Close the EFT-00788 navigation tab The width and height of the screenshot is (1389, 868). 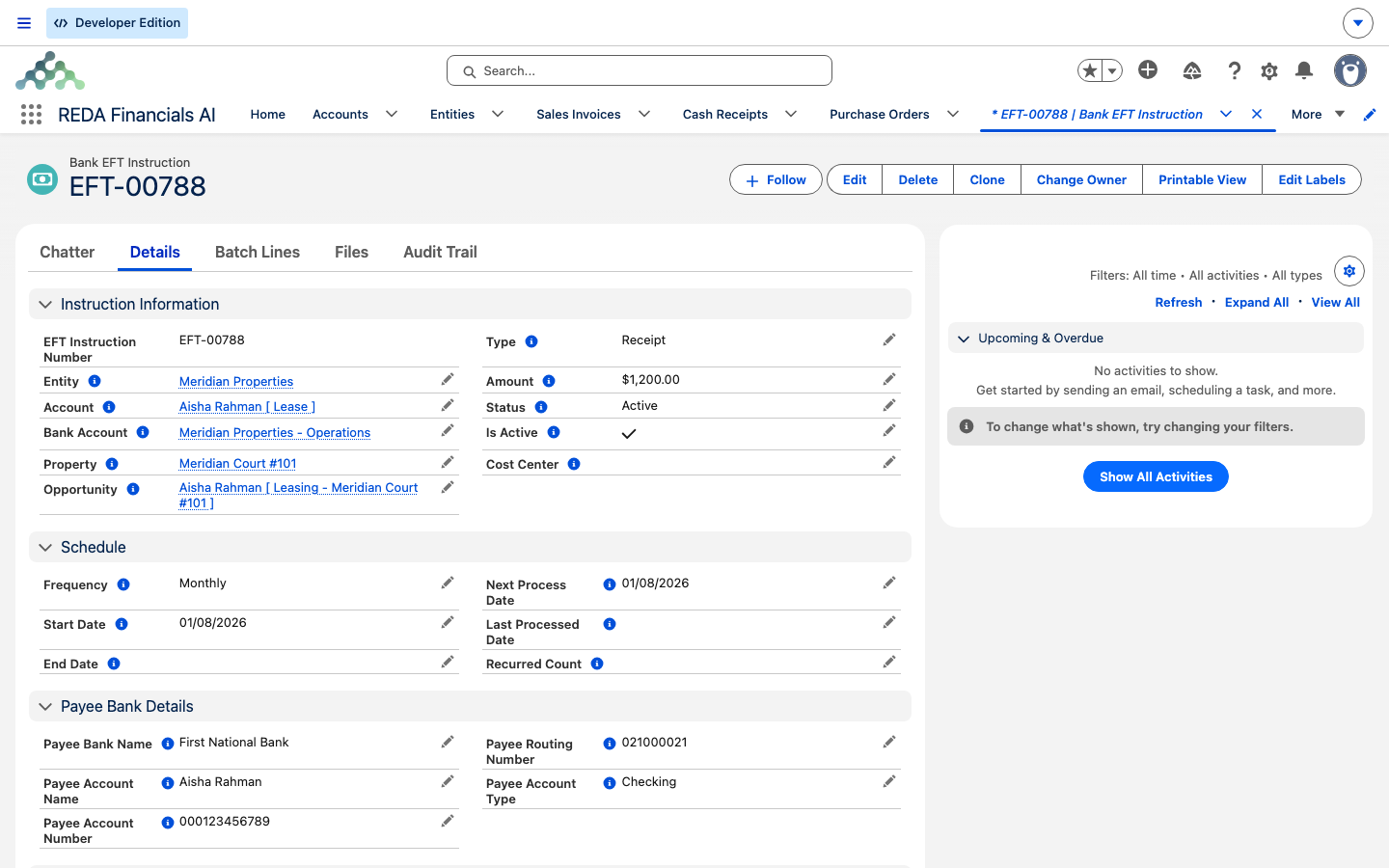pyautogui.click(x=1257, y=114)
